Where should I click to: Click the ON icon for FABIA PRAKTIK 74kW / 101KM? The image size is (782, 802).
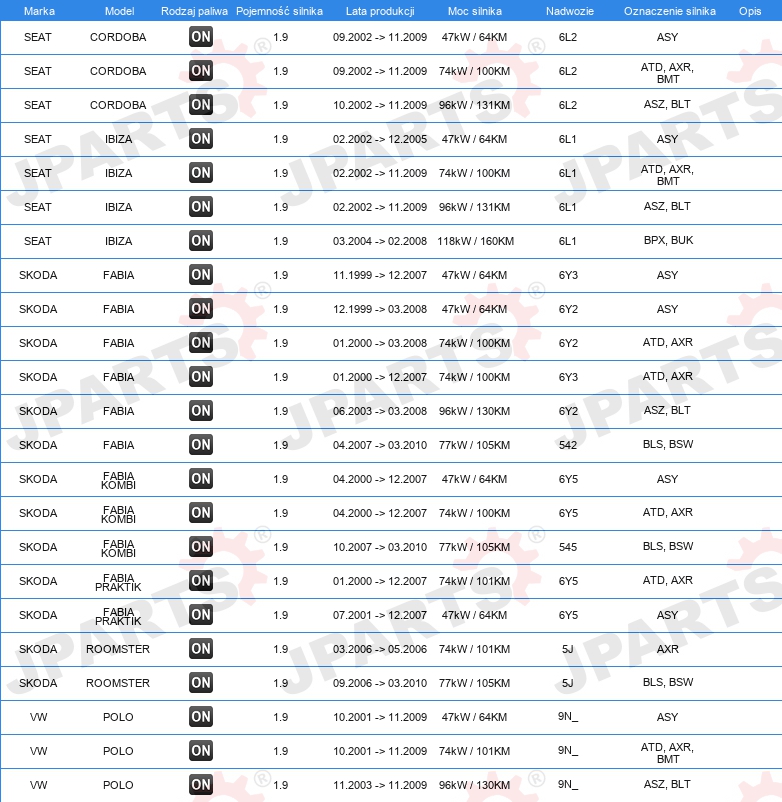pos(200,581)
